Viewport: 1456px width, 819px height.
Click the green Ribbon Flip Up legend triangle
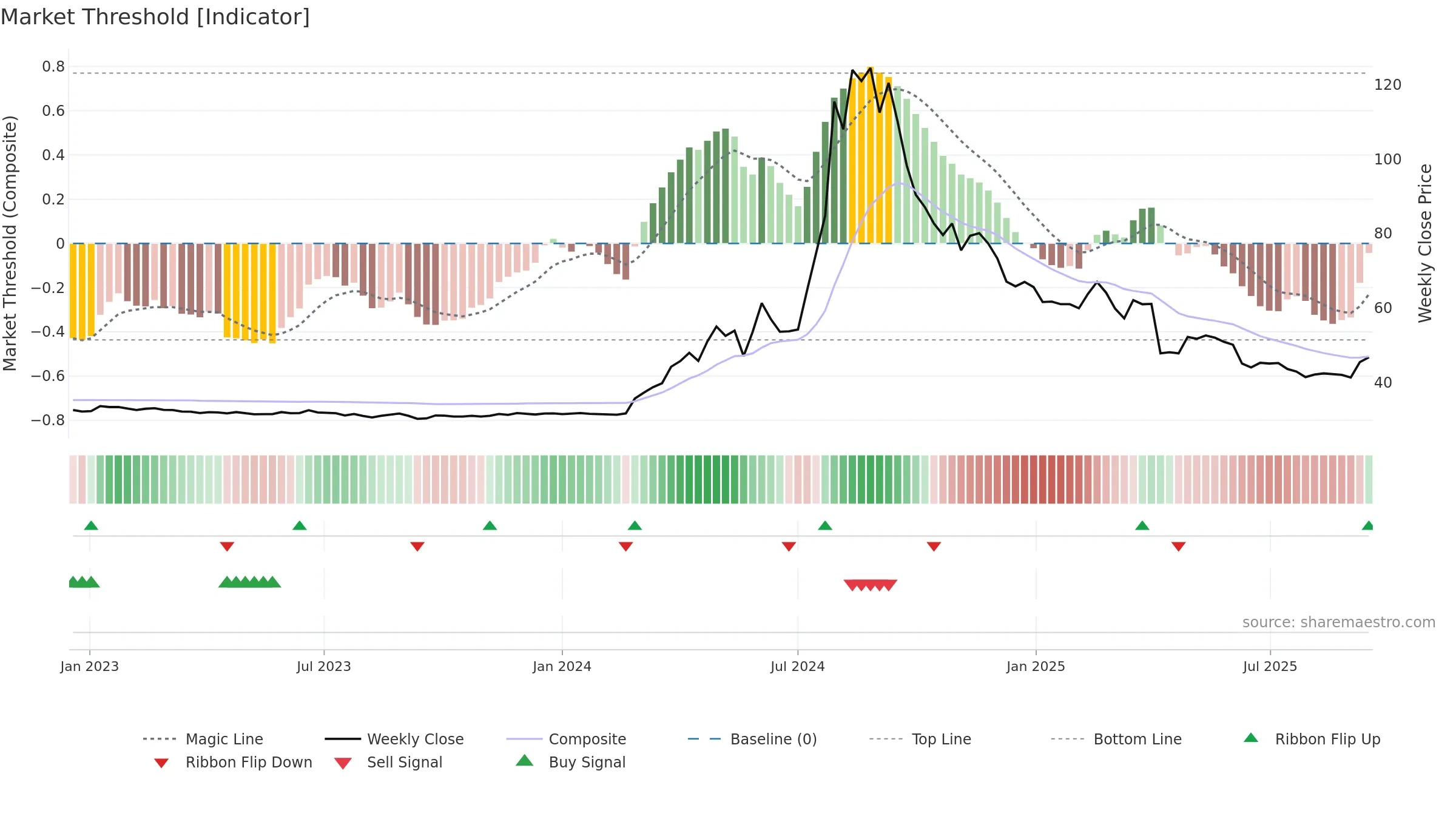1251,738
